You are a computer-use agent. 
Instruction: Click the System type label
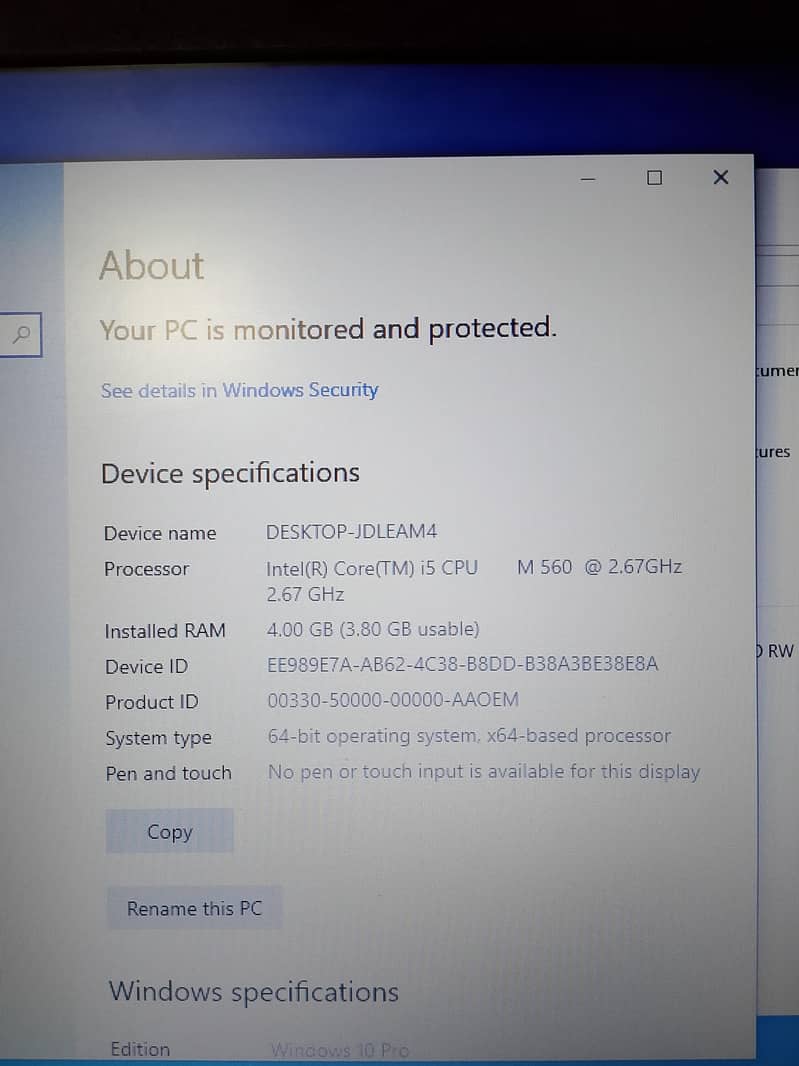tap(158, 738)
